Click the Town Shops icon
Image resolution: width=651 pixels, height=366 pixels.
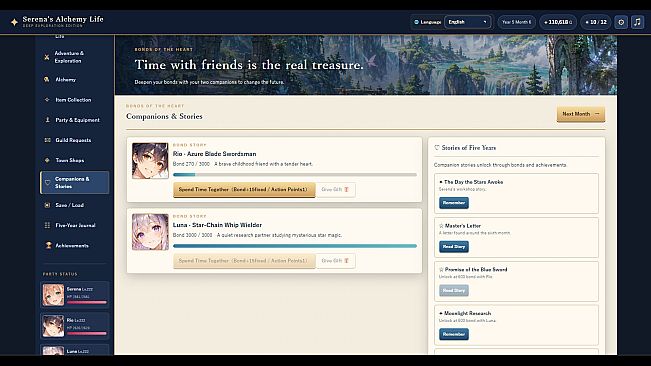(47, 160)
